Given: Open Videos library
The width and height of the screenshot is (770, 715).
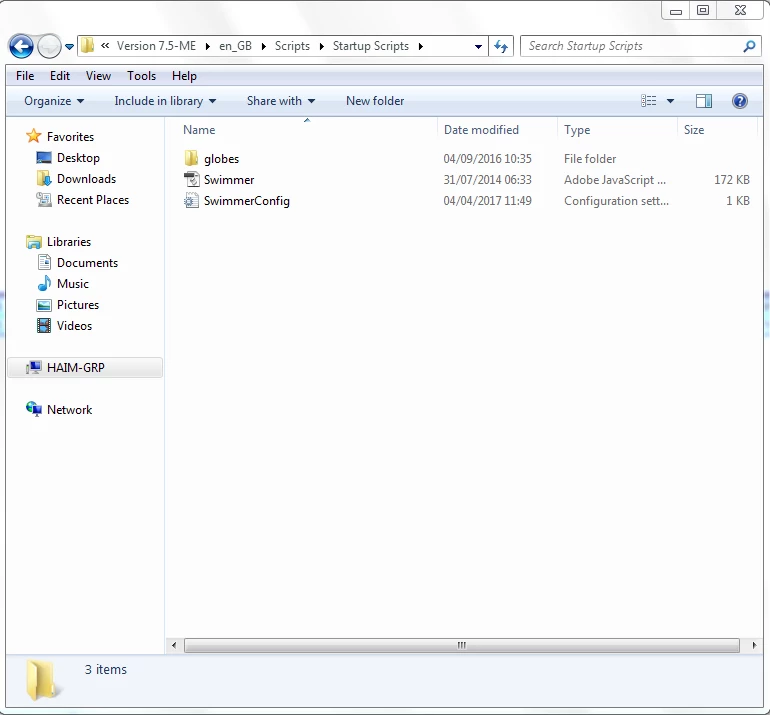Looking at the screenshot, I should [x=74, y=327].
